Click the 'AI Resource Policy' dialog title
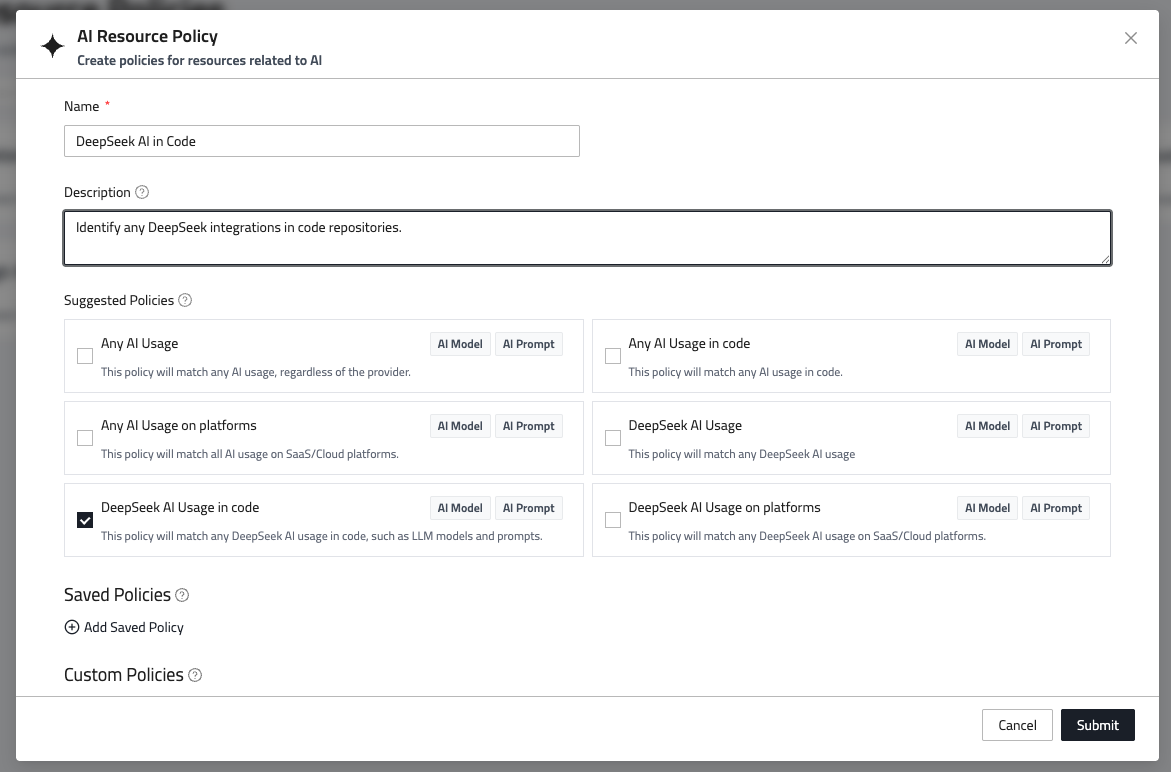 147,36
